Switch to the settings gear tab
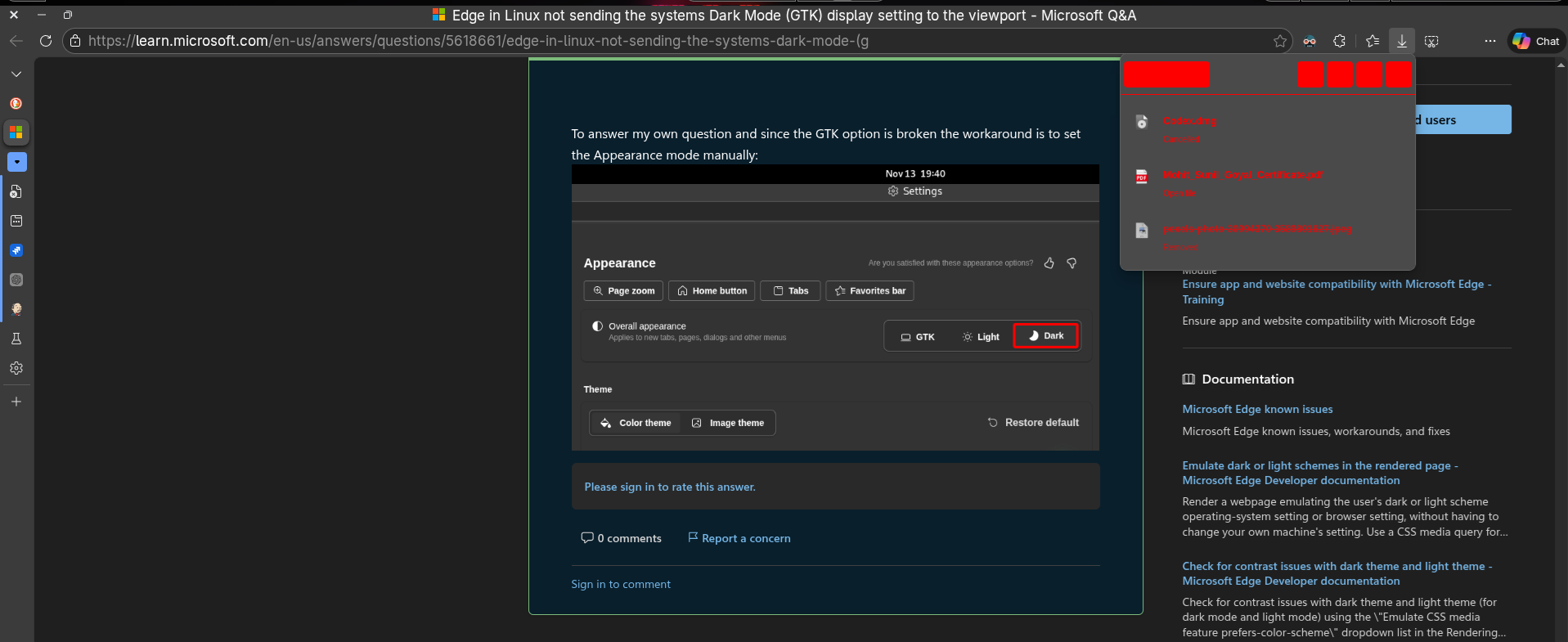 (16, 368)
